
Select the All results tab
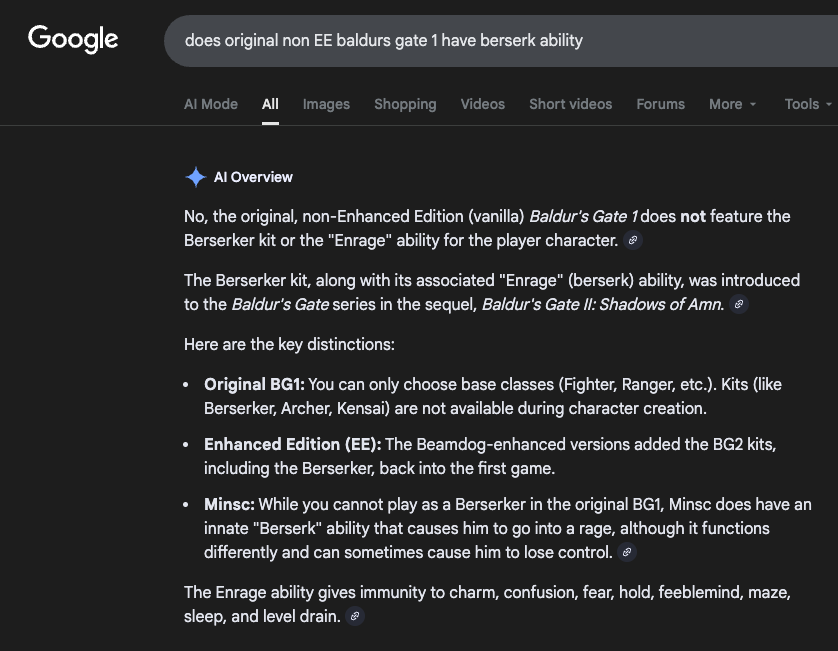(x=270, y=104)
